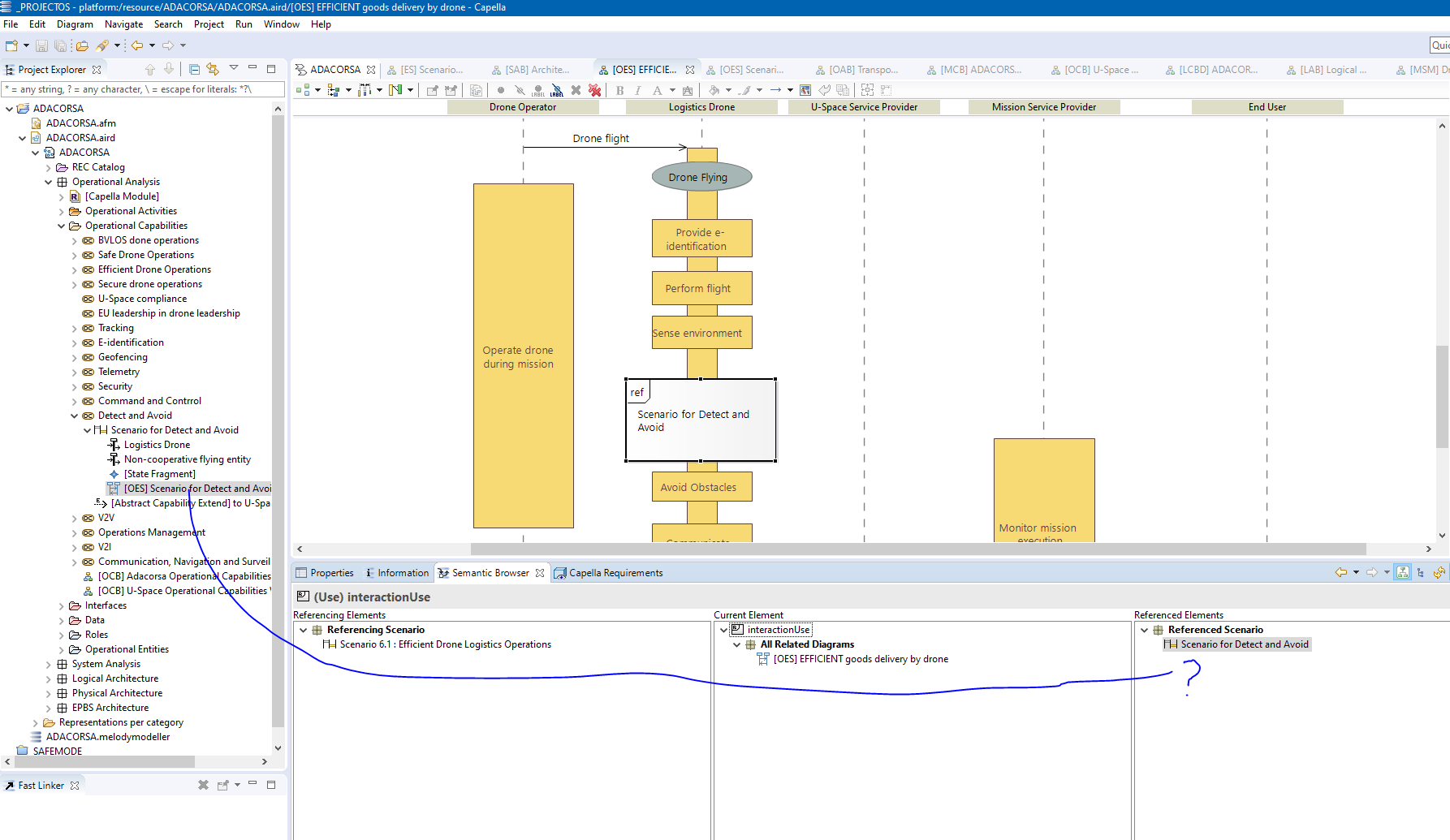The width and height of the screenshot is (1450, 840).
Task: Click the Open folder icon in main toolbar
Action: (82, 46)
